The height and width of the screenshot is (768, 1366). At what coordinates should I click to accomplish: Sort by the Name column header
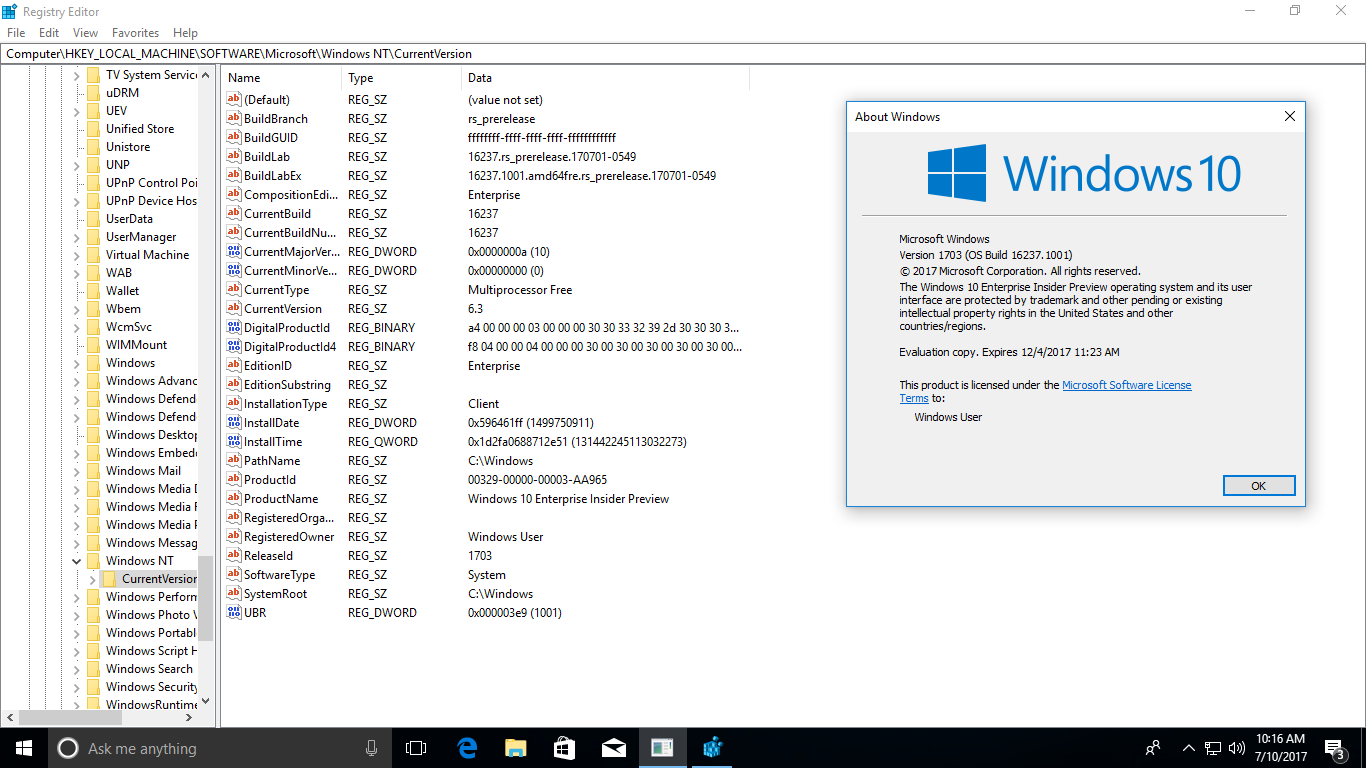[282, 78]
